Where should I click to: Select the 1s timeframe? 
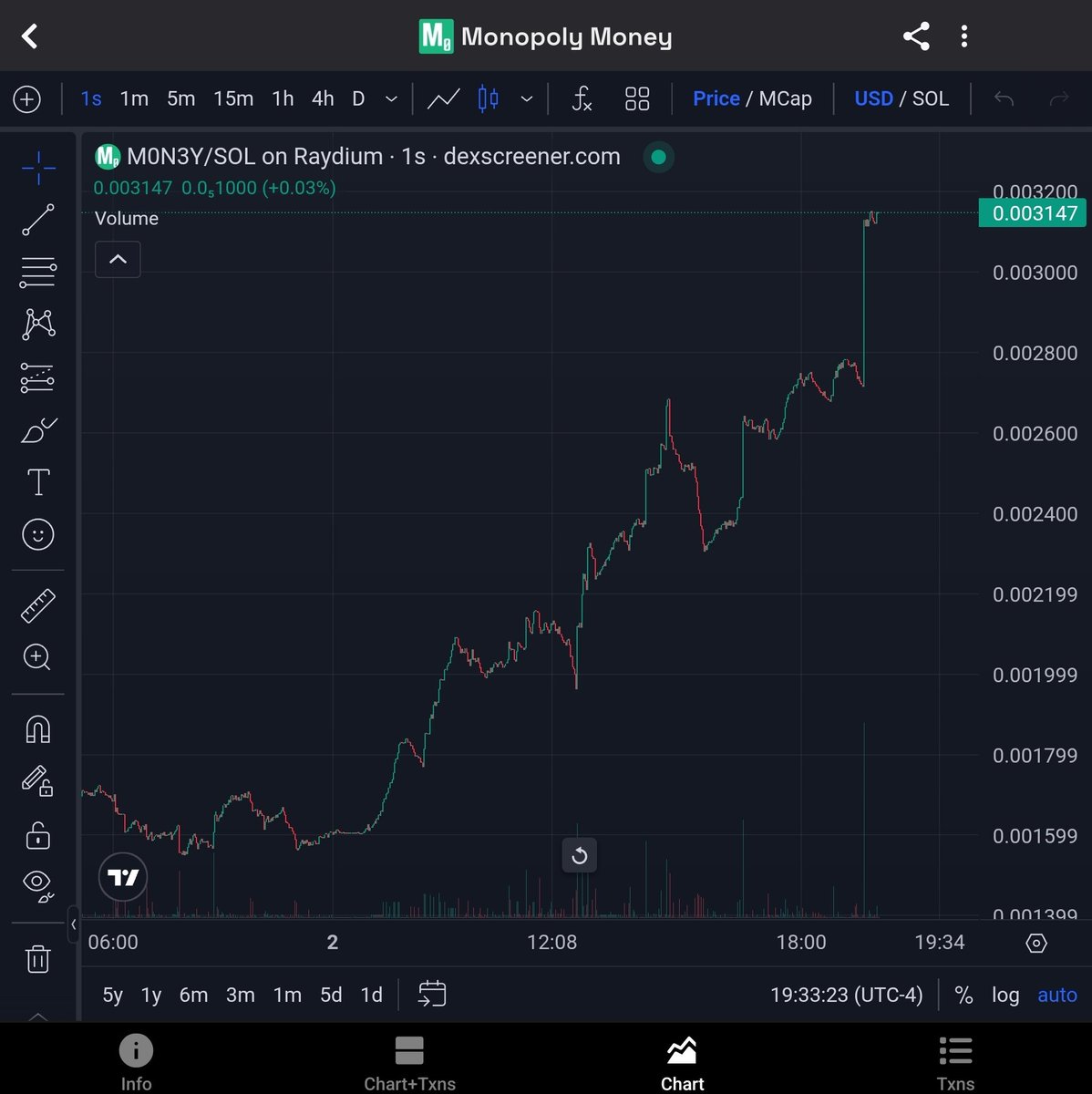point(91,98)
